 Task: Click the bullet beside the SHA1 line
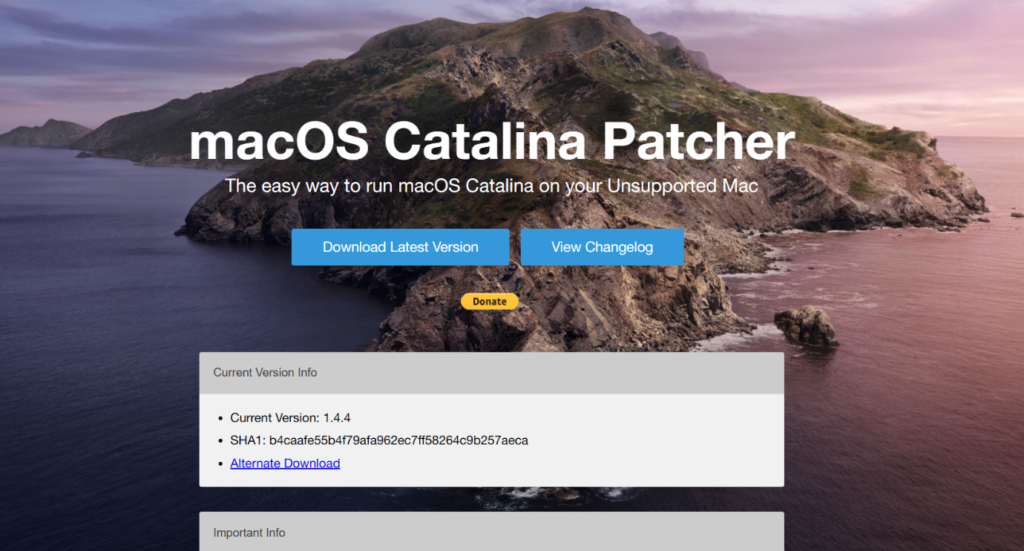[220, 441]
